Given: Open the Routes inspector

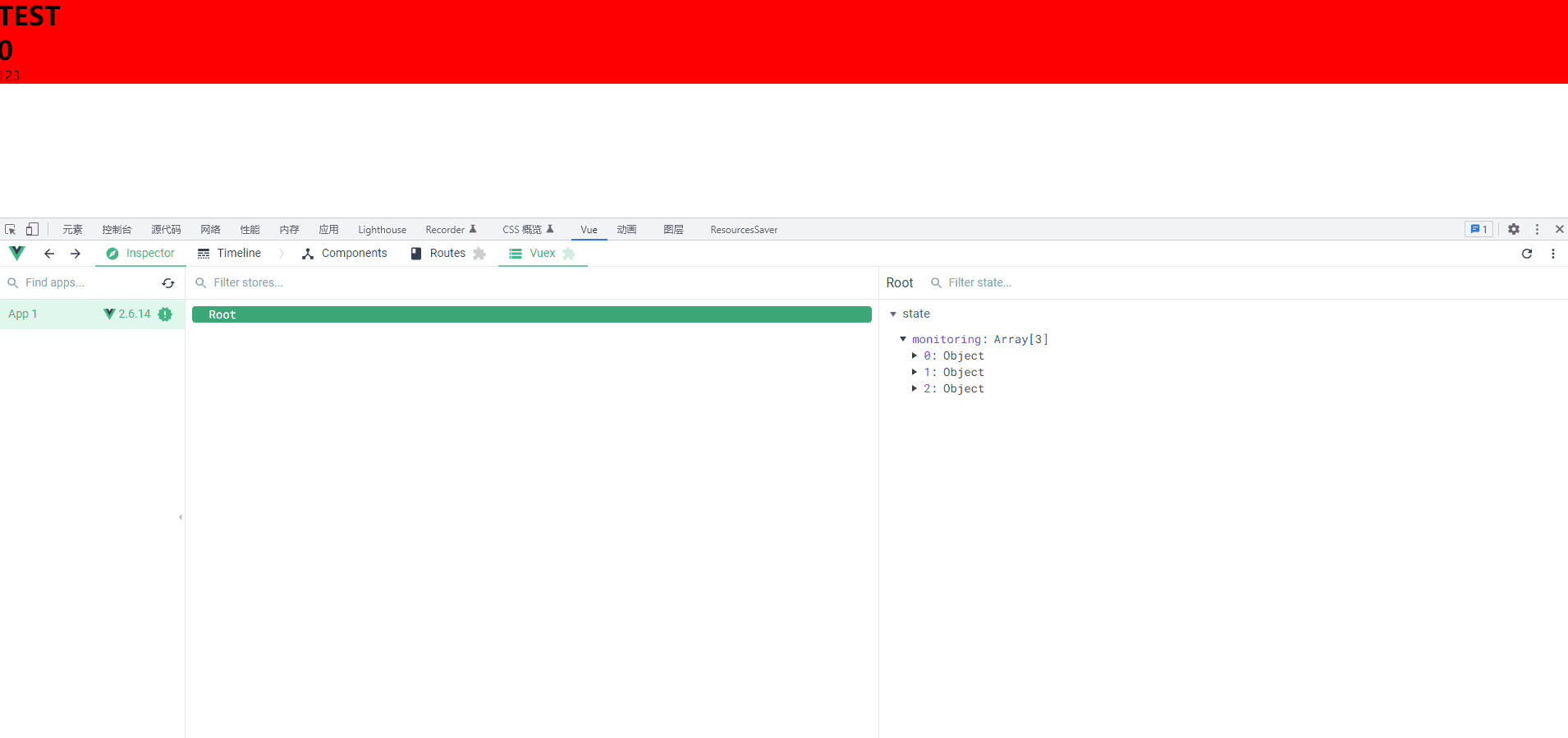Looking at the screenshot, I should click(448, 254).
